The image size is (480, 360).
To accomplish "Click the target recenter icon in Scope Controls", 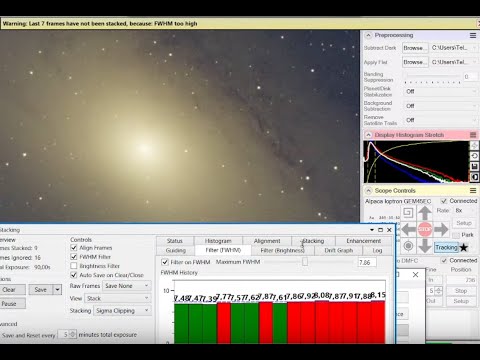I will (x=408, y=246).
